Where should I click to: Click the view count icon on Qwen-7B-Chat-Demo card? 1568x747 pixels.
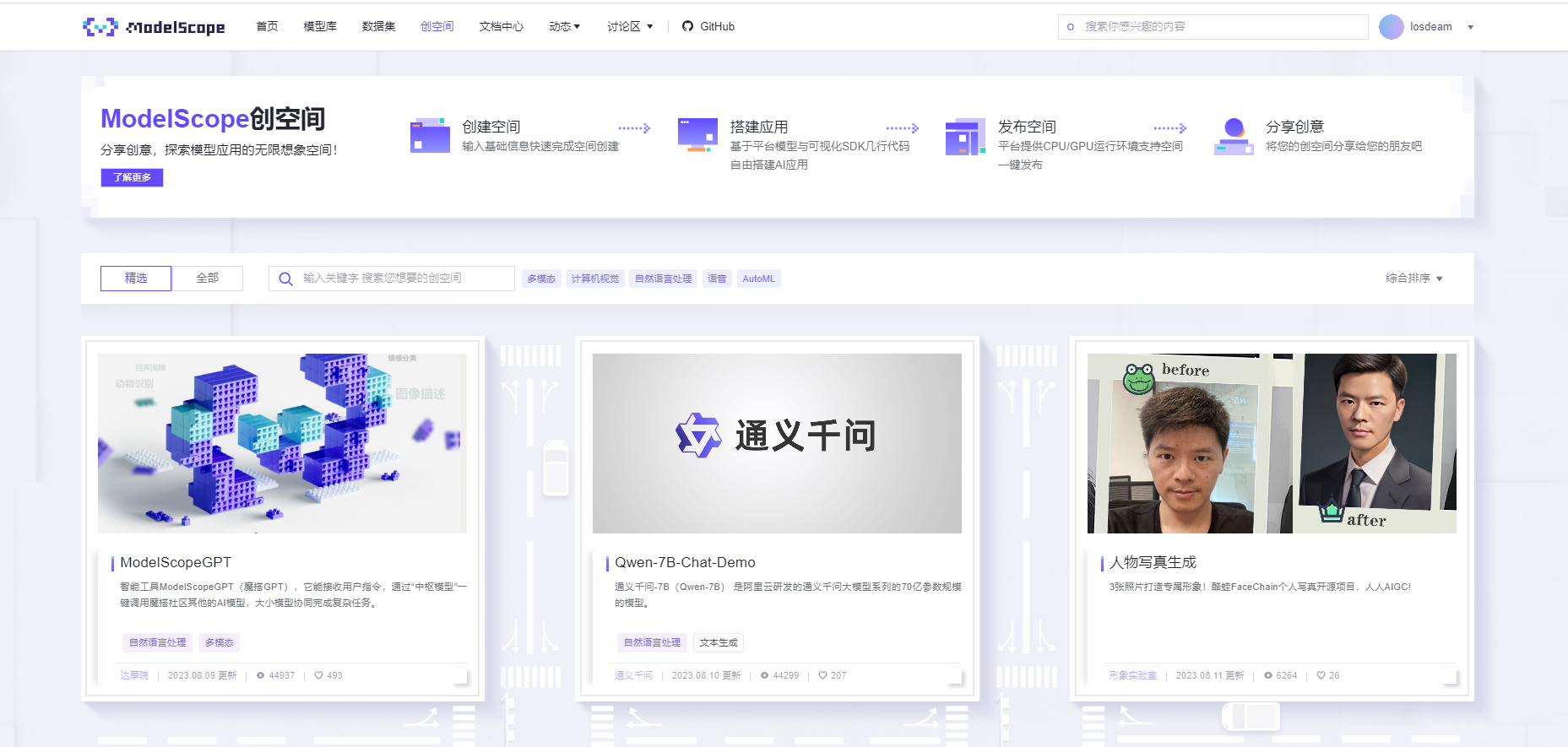[765, 675]
